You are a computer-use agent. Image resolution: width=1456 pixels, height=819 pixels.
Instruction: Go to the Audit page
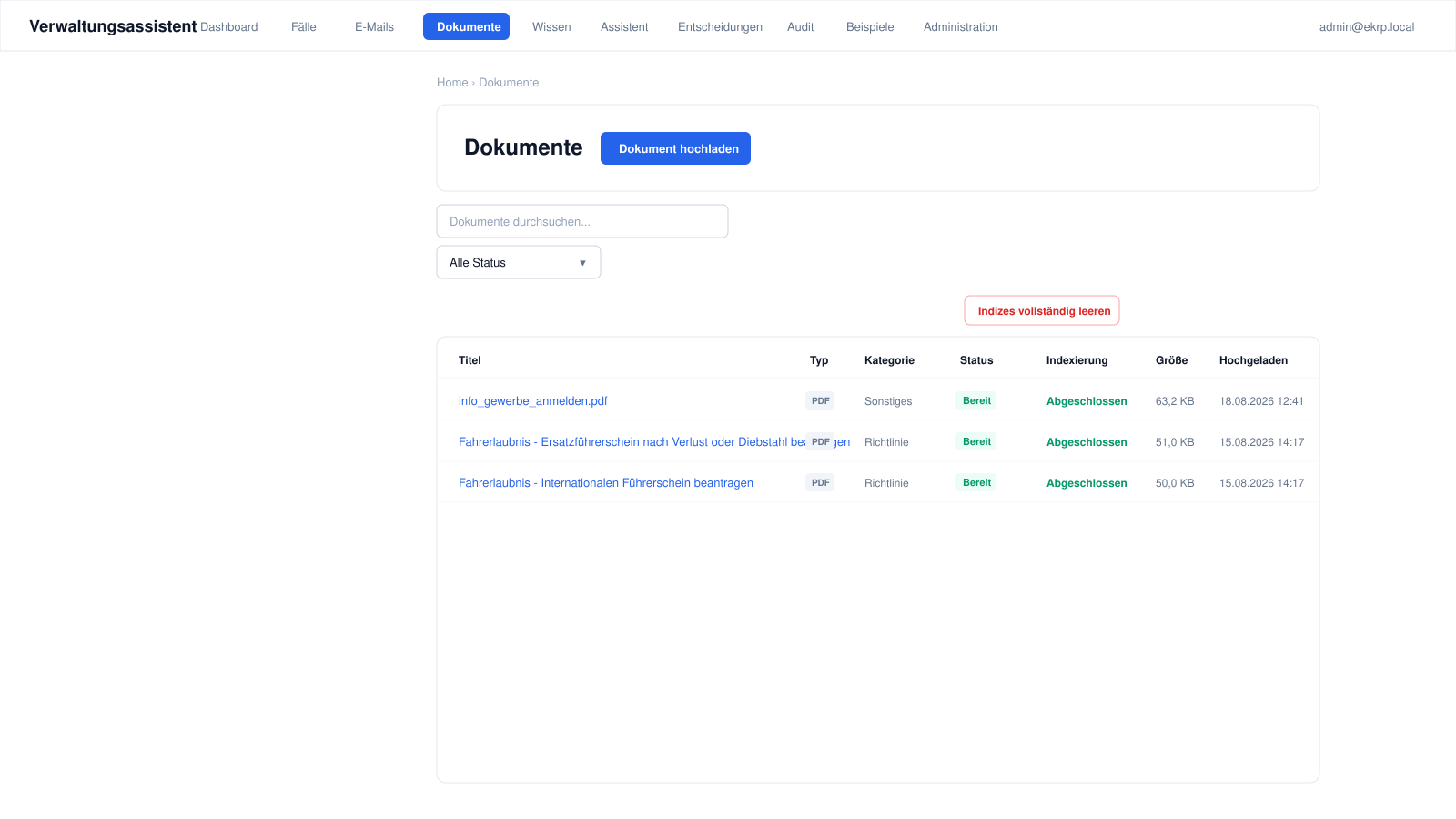pyautogui.click(x=801, y=27)
